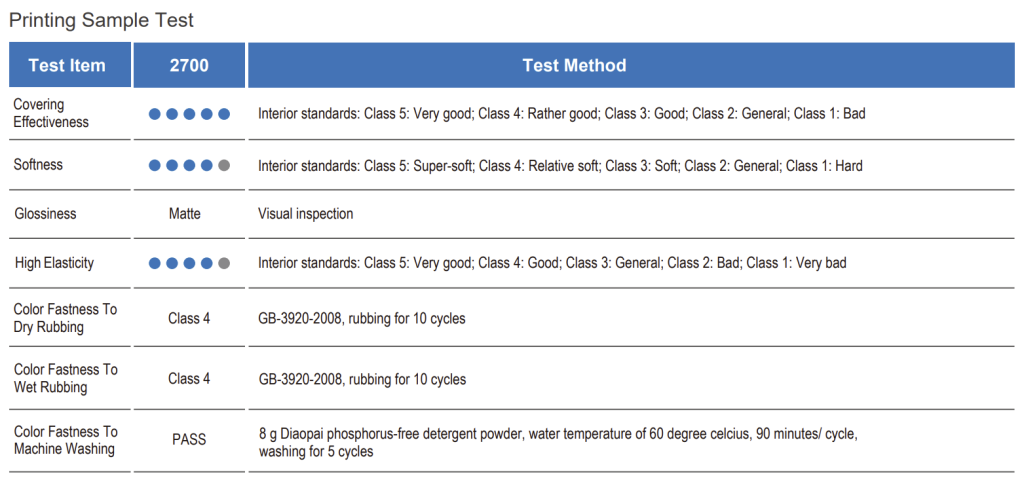The height and width of the screenshot is (478, 1024).
Task: Click the first blue dot in the Softness row
Action: [x=155, y=165]
